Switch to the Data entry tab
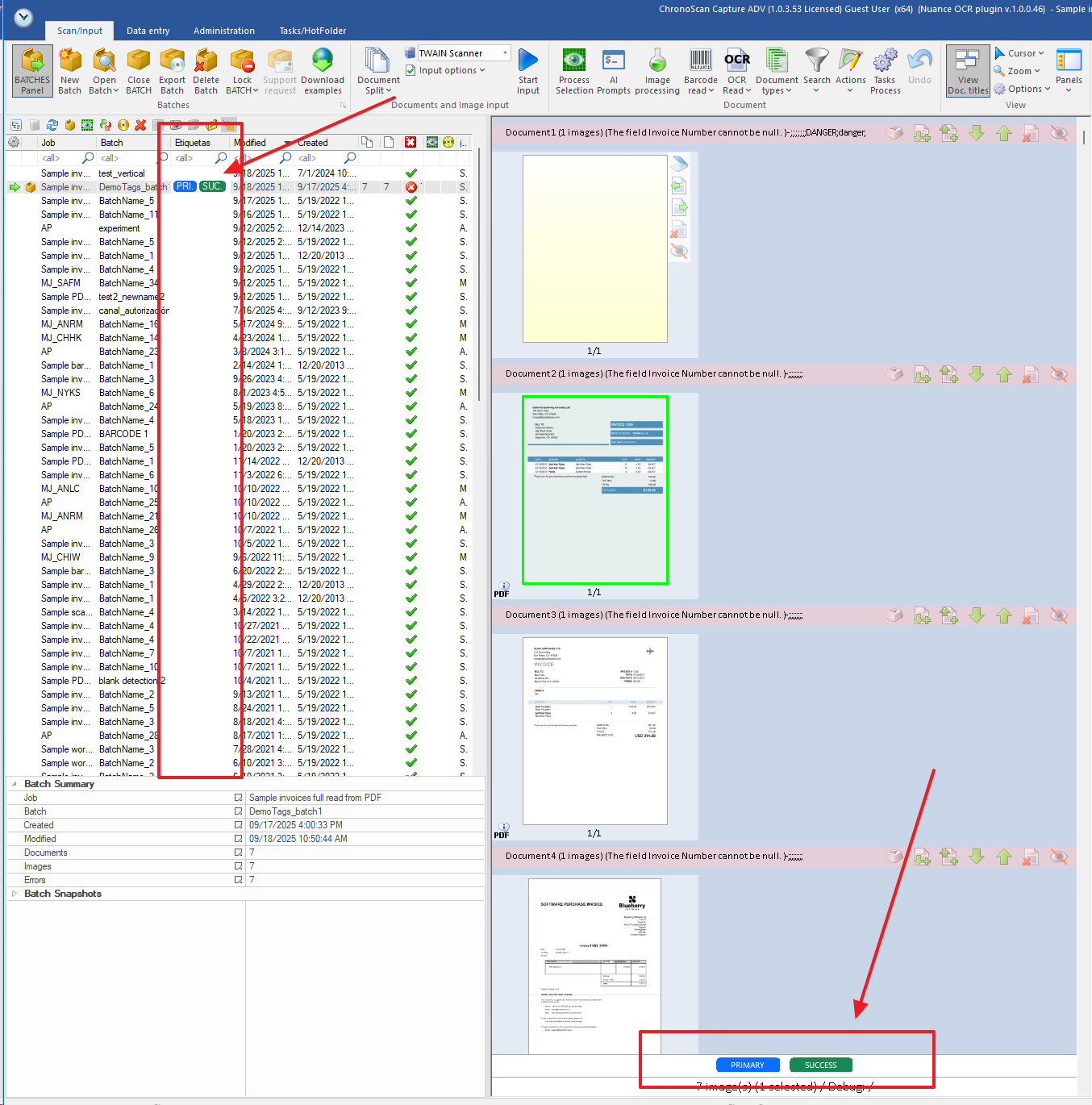 148,31
